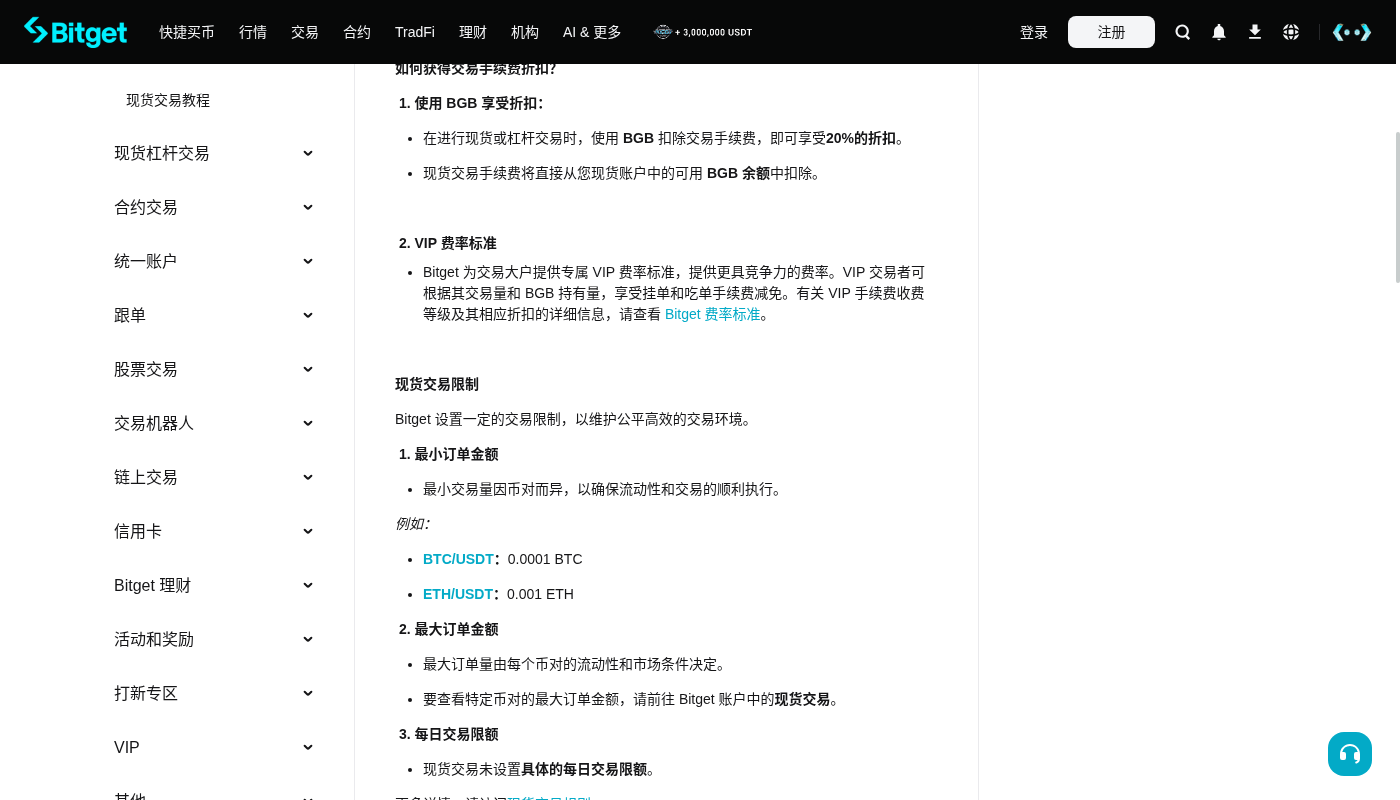The image size is (1400, 800).
Task: Click the 2. 最大订单金额 heading
Action: 449,629
